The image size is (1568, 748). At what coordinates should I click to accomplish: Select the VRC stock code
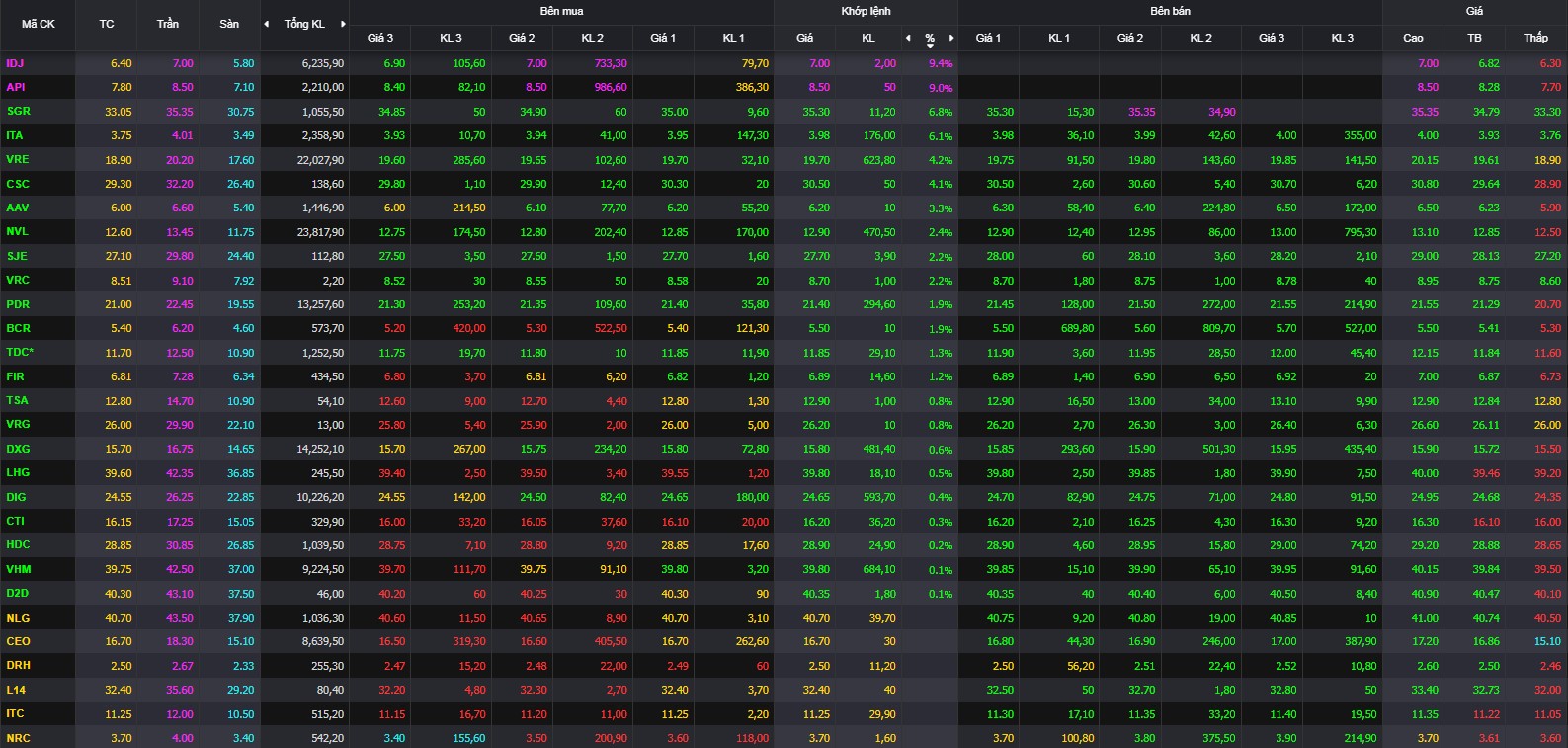coord(17,280)
